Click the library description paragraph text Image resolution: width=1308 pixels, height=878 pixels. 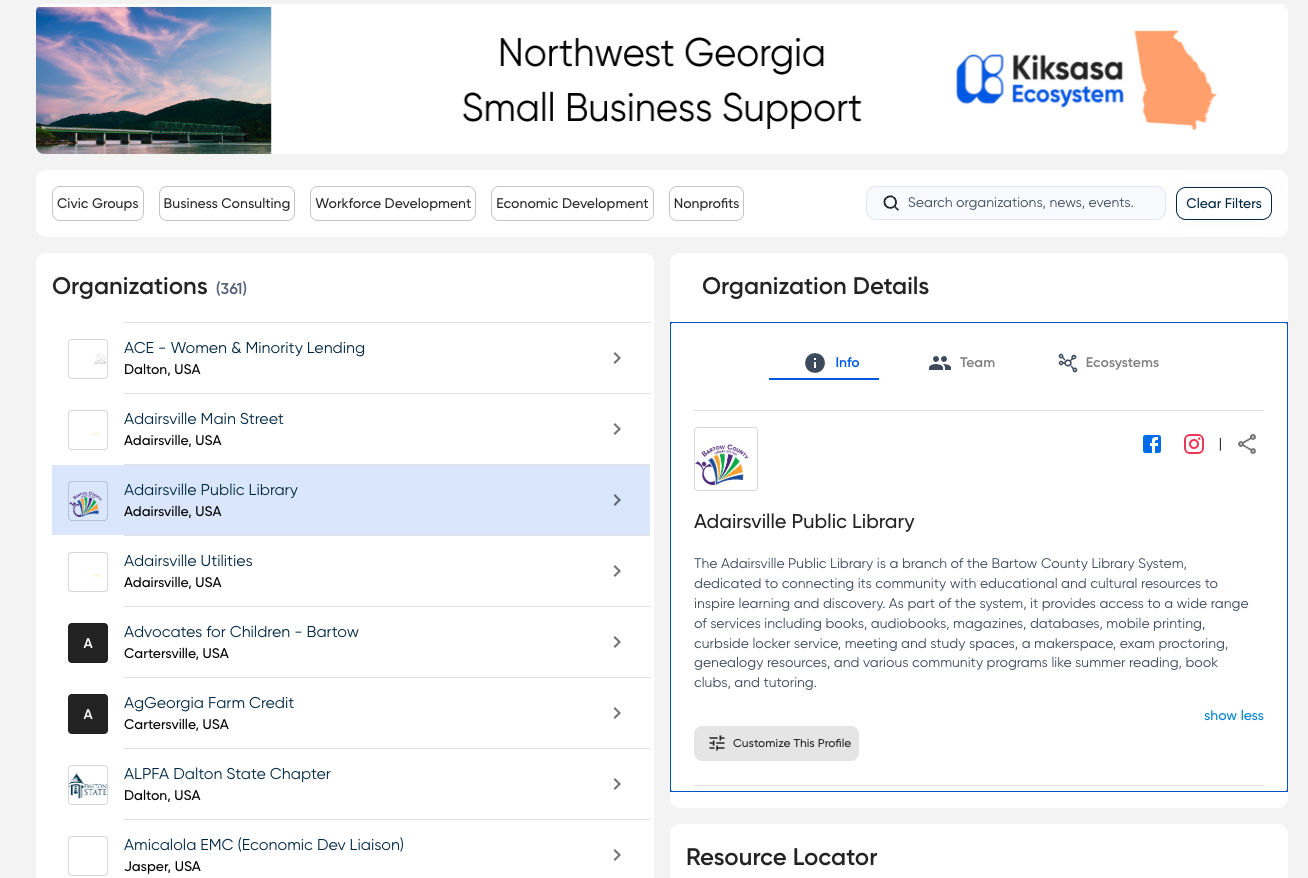point(972,623)
